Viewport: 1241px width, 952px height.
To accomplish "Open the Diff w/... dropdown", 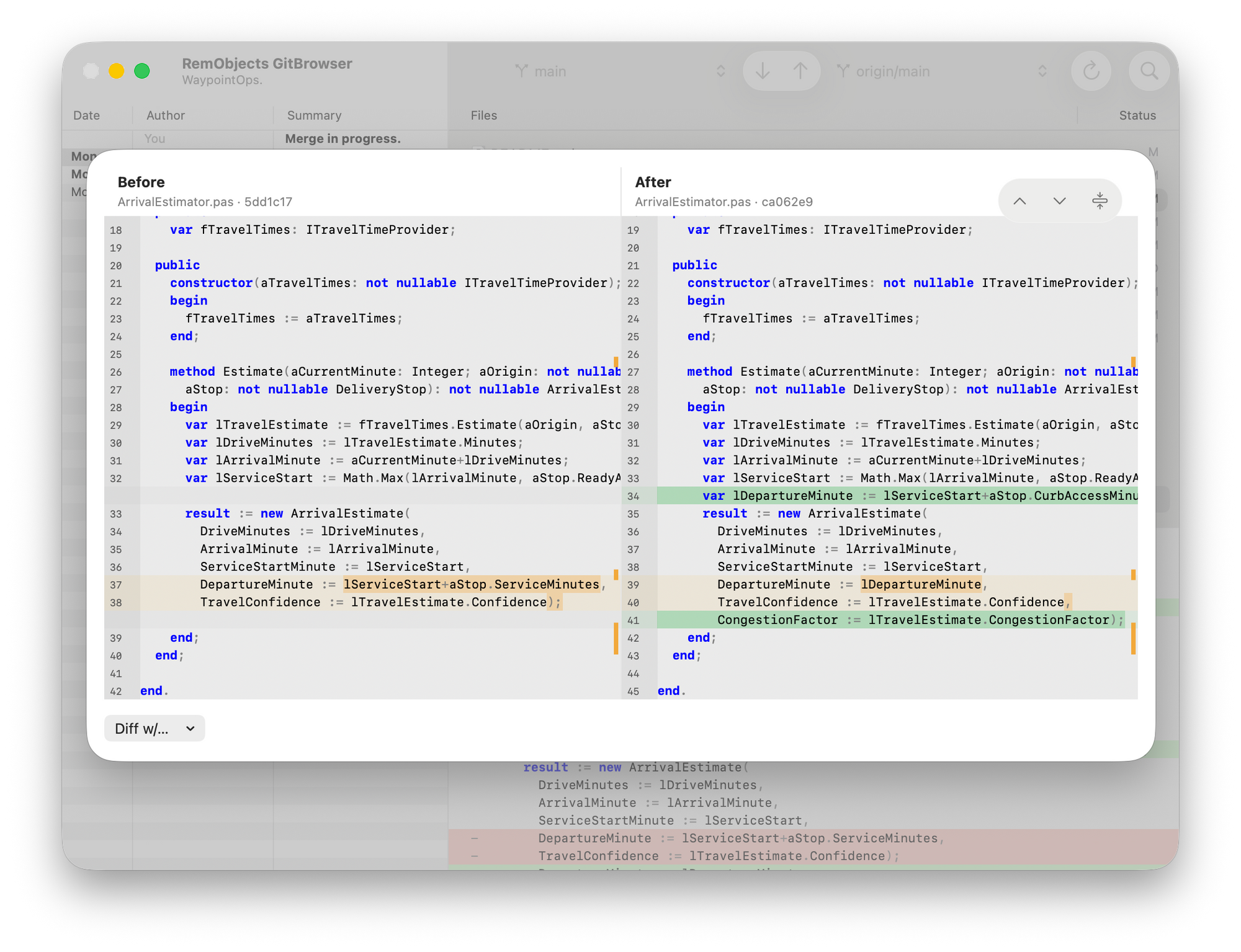I will [155, 728].
